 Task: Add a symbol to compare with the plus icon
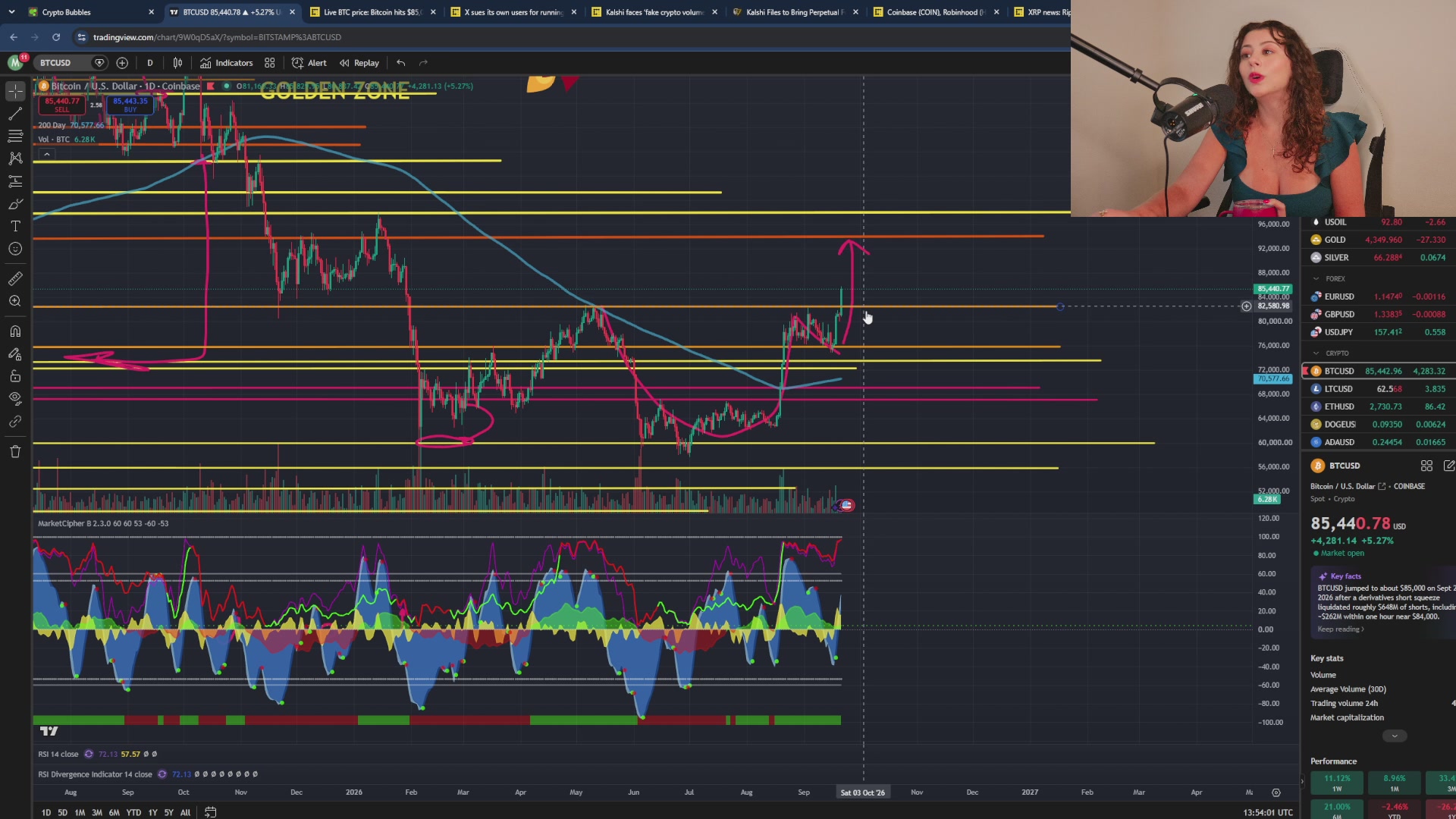122,63
